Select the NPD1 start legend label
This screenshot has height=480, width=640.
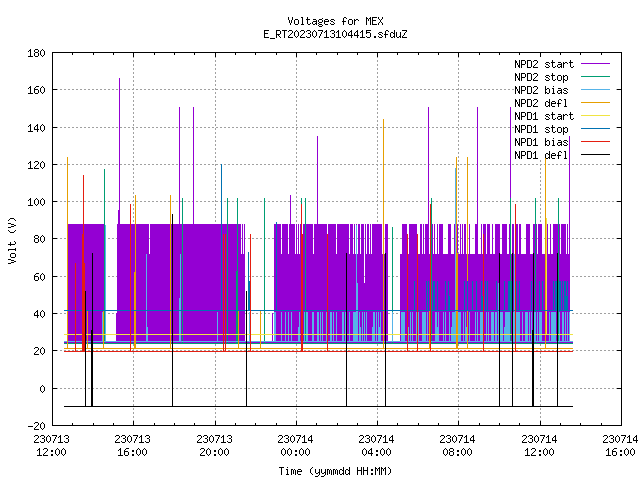(544, 116)
